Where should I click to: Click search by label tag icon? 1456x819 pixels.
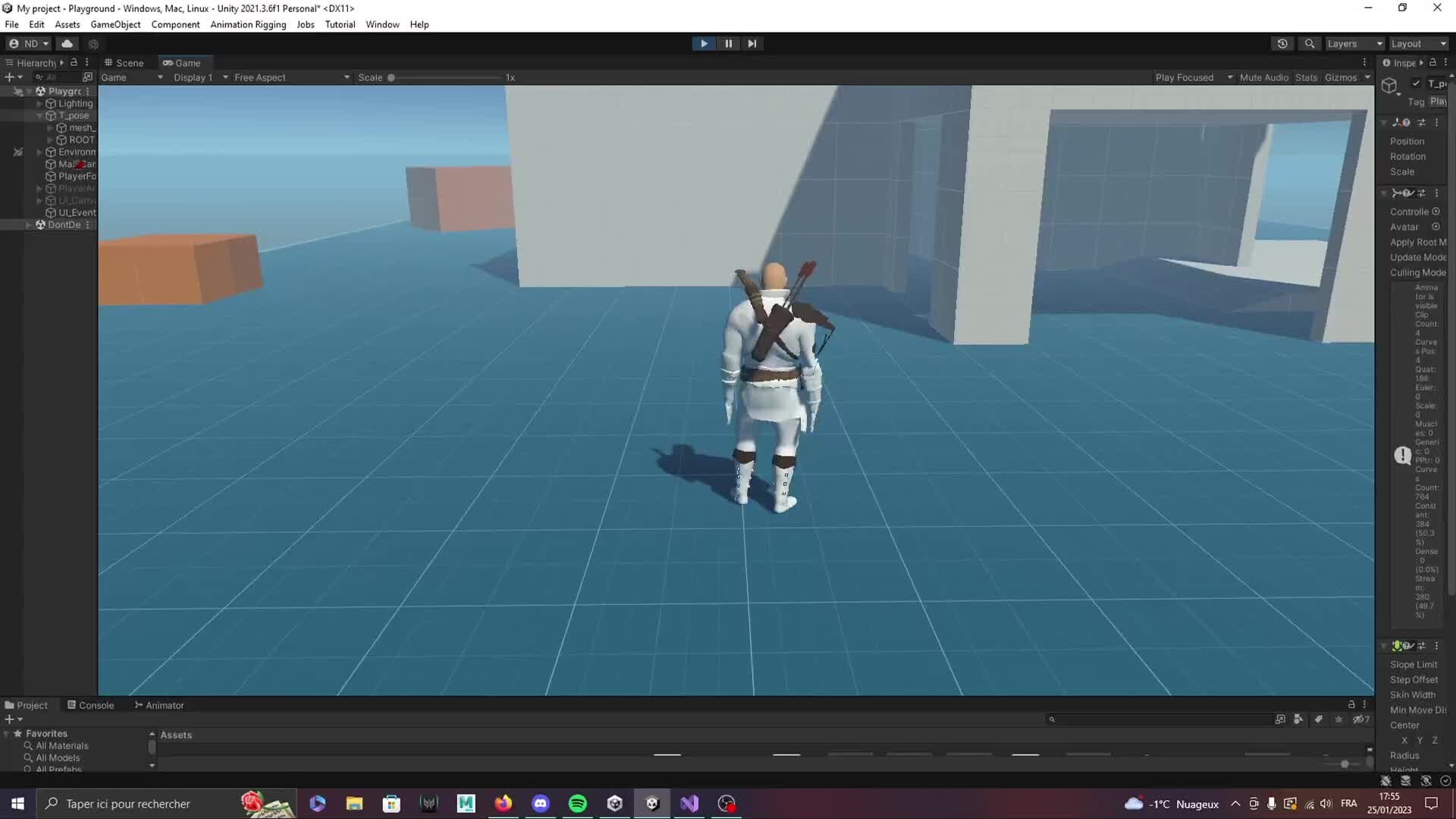[1318, 719]
